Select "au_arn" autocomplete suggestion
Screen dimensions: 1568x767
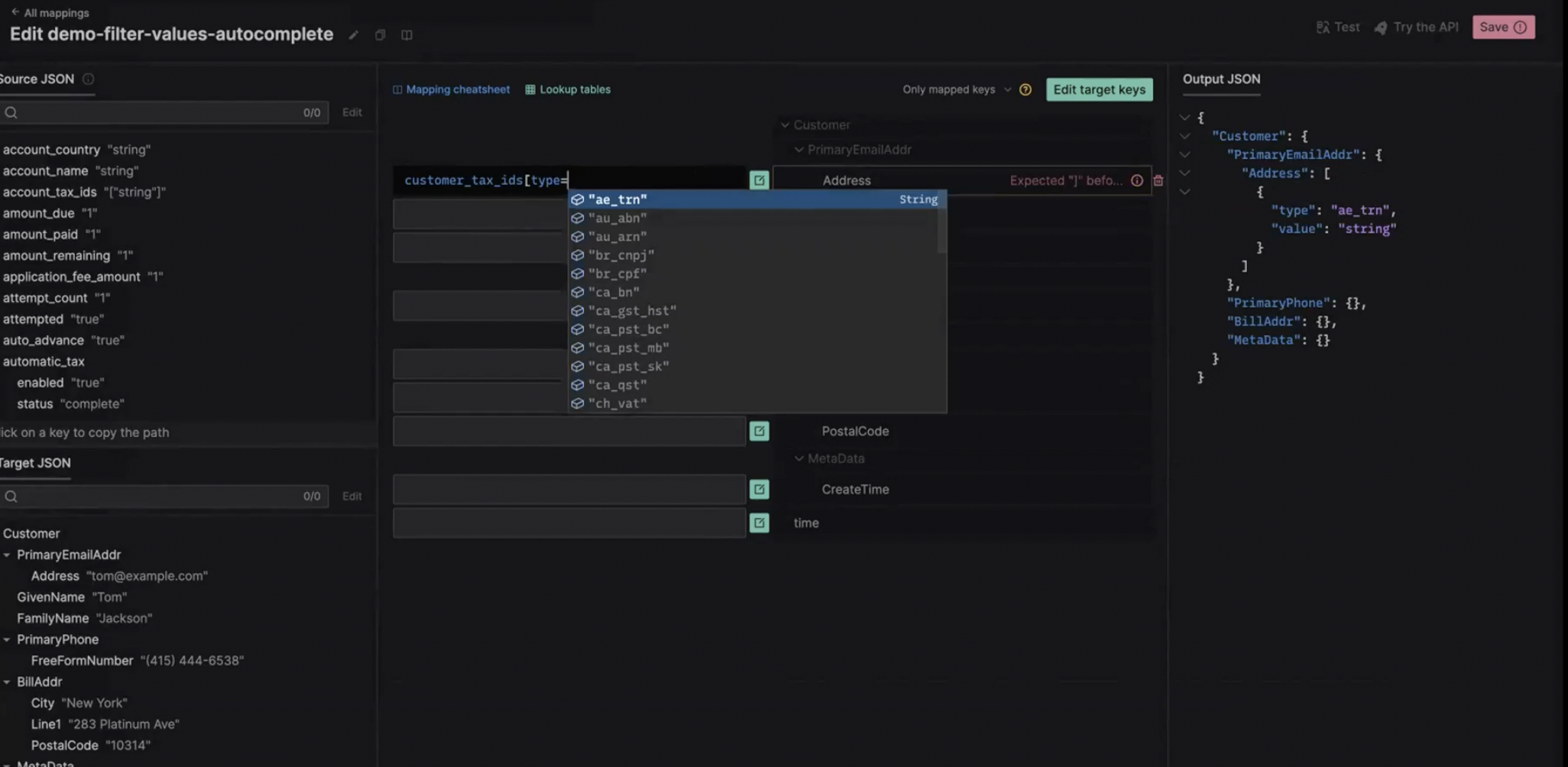753,237
